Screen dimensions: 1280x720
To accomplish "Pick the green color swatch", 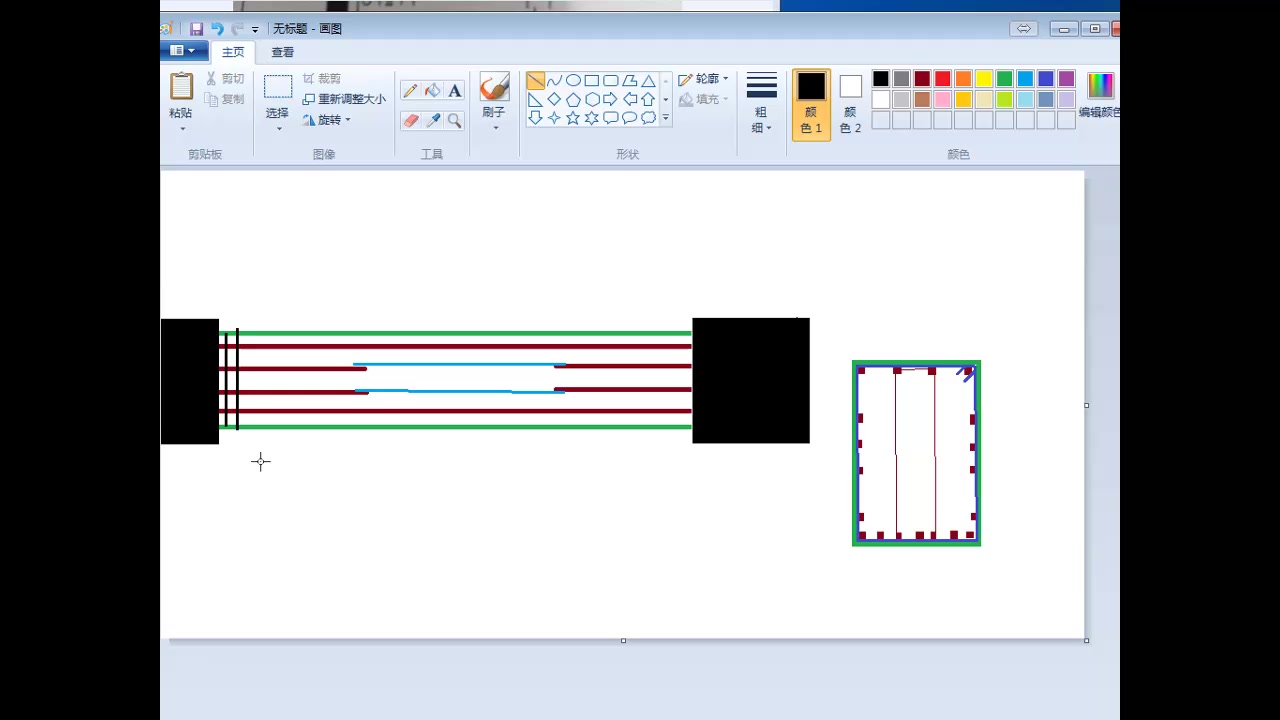I will pyautogui.click(x=1004, y=79).
